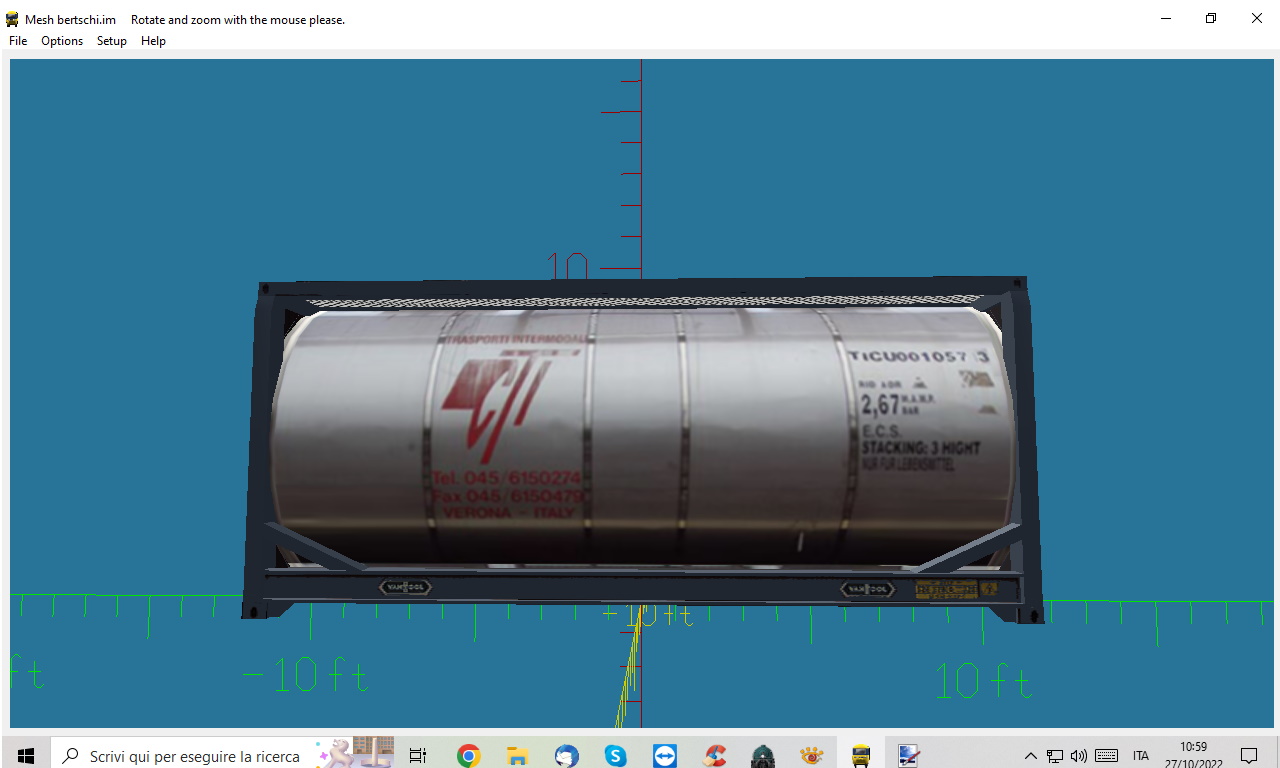
Task: Open the File menu
Action: pos(18,41)
